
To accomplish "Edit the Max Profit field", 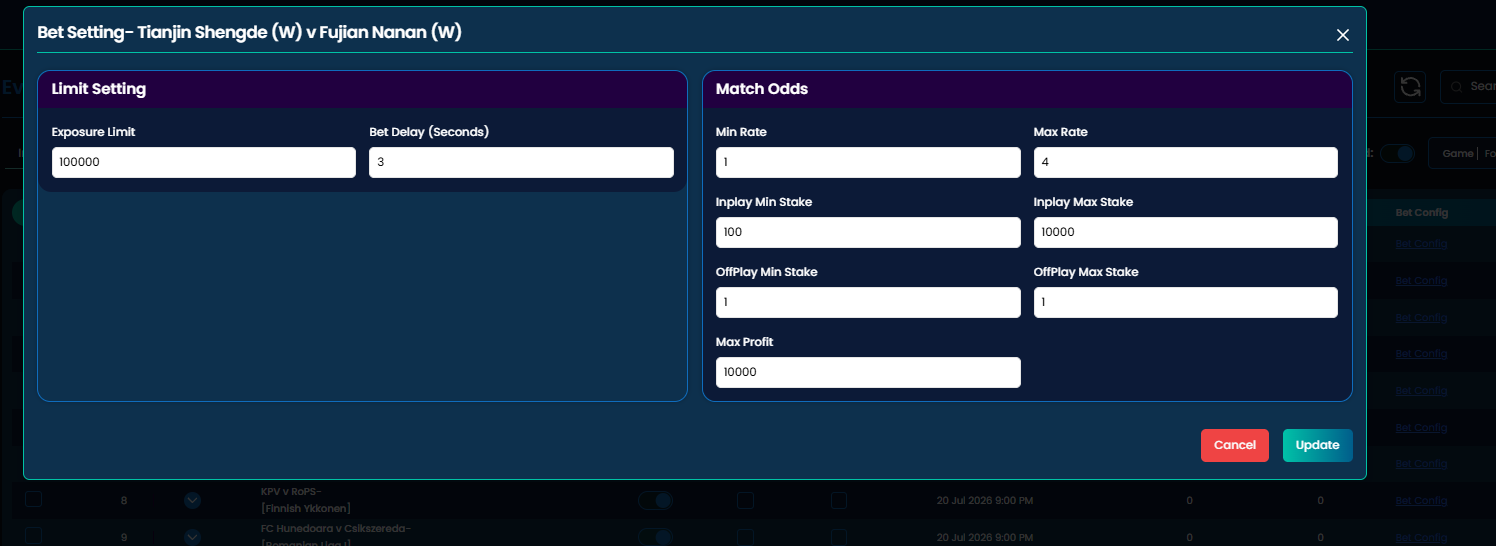I will (868, 372).
